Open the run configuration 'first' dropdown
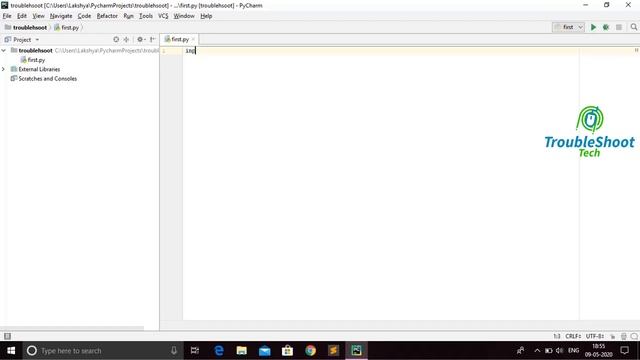This screenshot has height=360, width=640. pos(569,27)
